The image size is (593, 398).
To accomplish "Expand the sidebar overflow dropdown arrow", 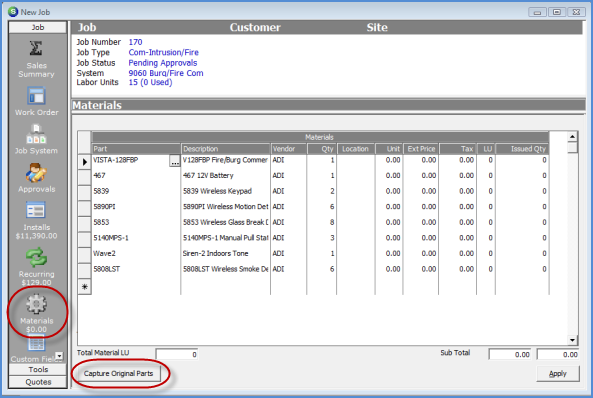I will (59, 356).
